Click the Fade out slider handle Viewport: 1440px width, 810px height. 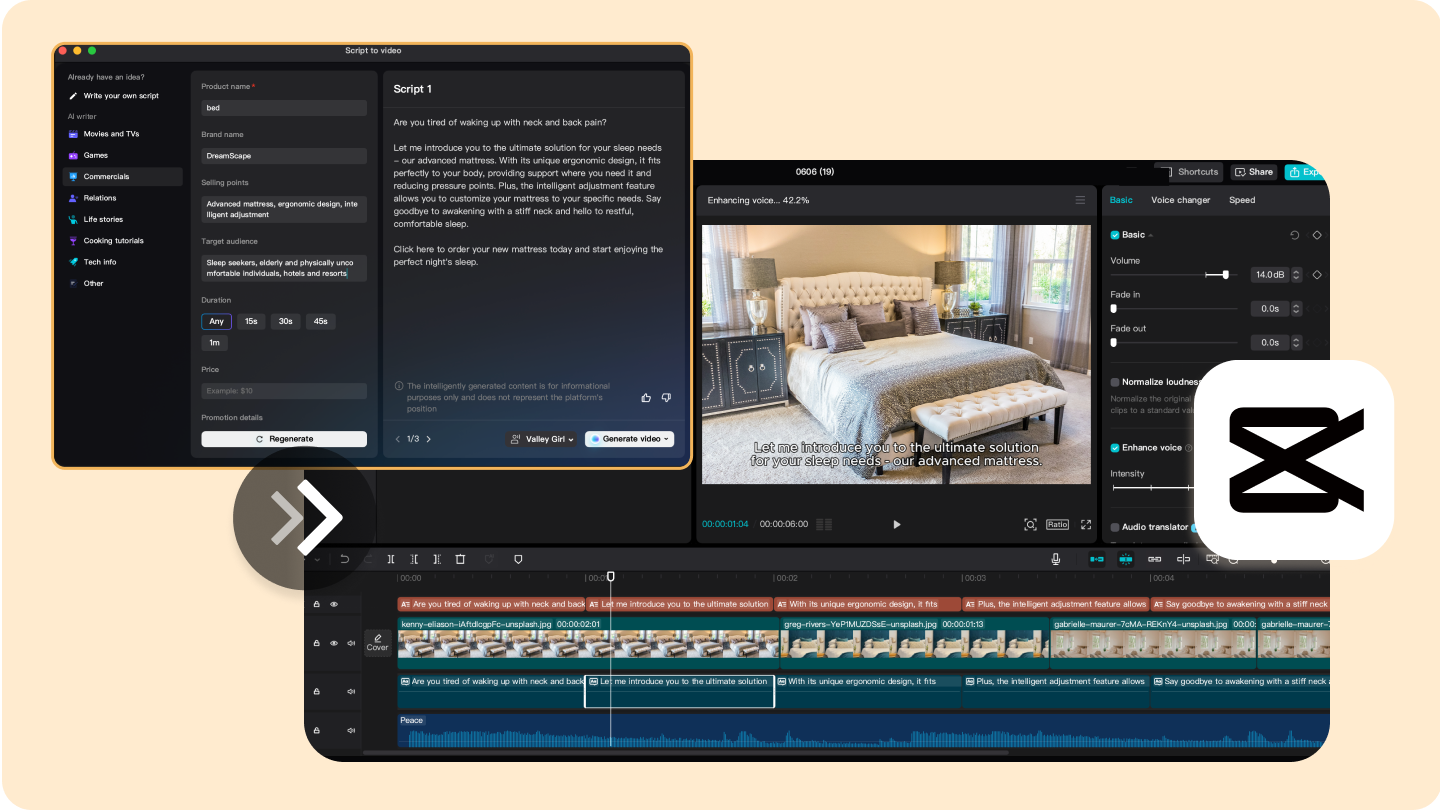1113,343
